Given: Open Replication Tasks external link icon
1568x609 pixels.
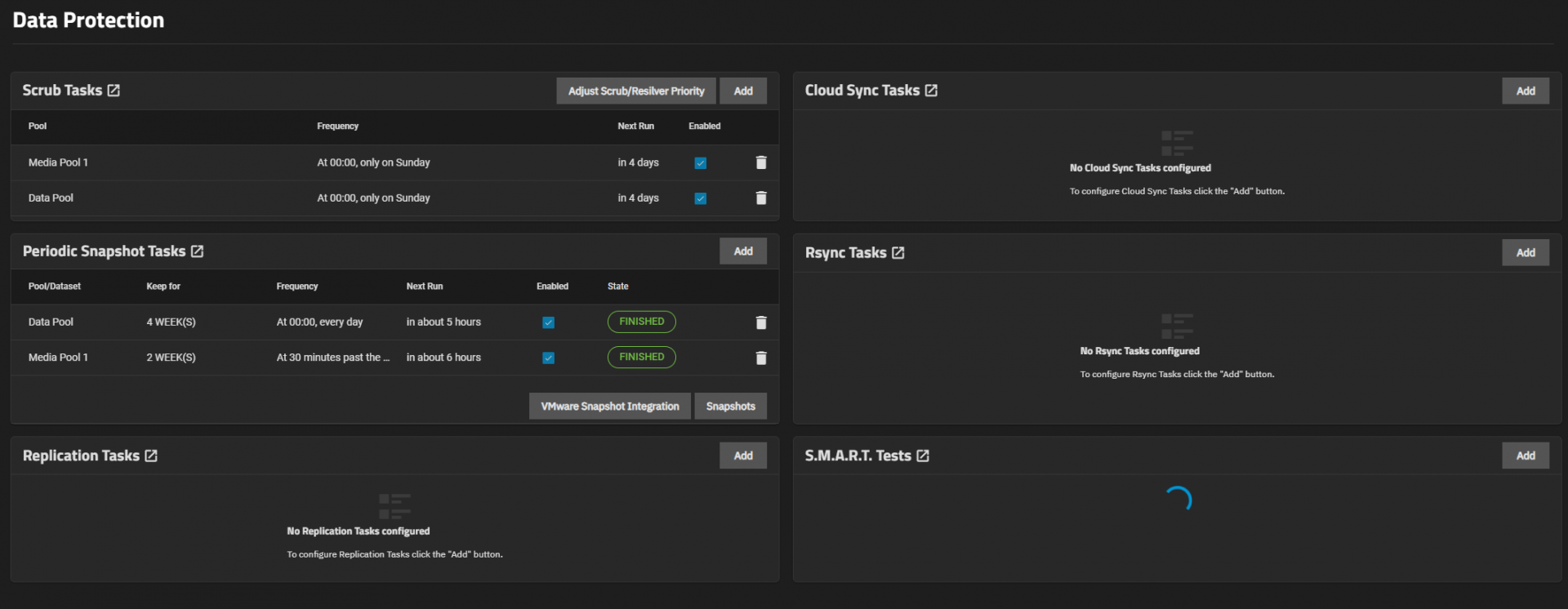Looking at the screenshot, I should point(151,456).
